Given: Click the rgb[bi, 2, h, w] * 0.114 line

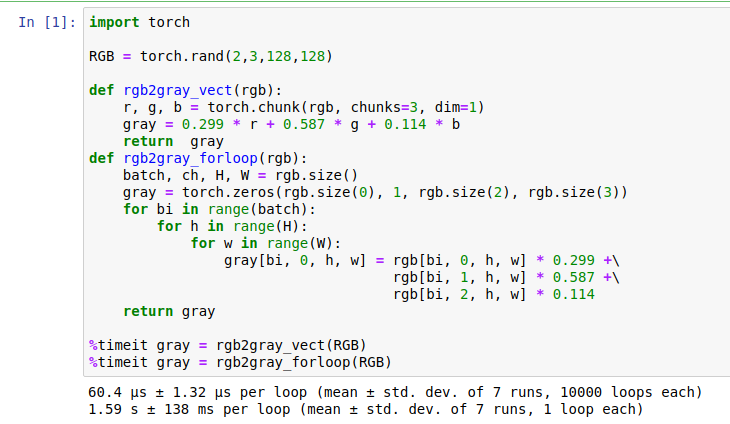Looking at the screenshot, I should tap(494, 294).
